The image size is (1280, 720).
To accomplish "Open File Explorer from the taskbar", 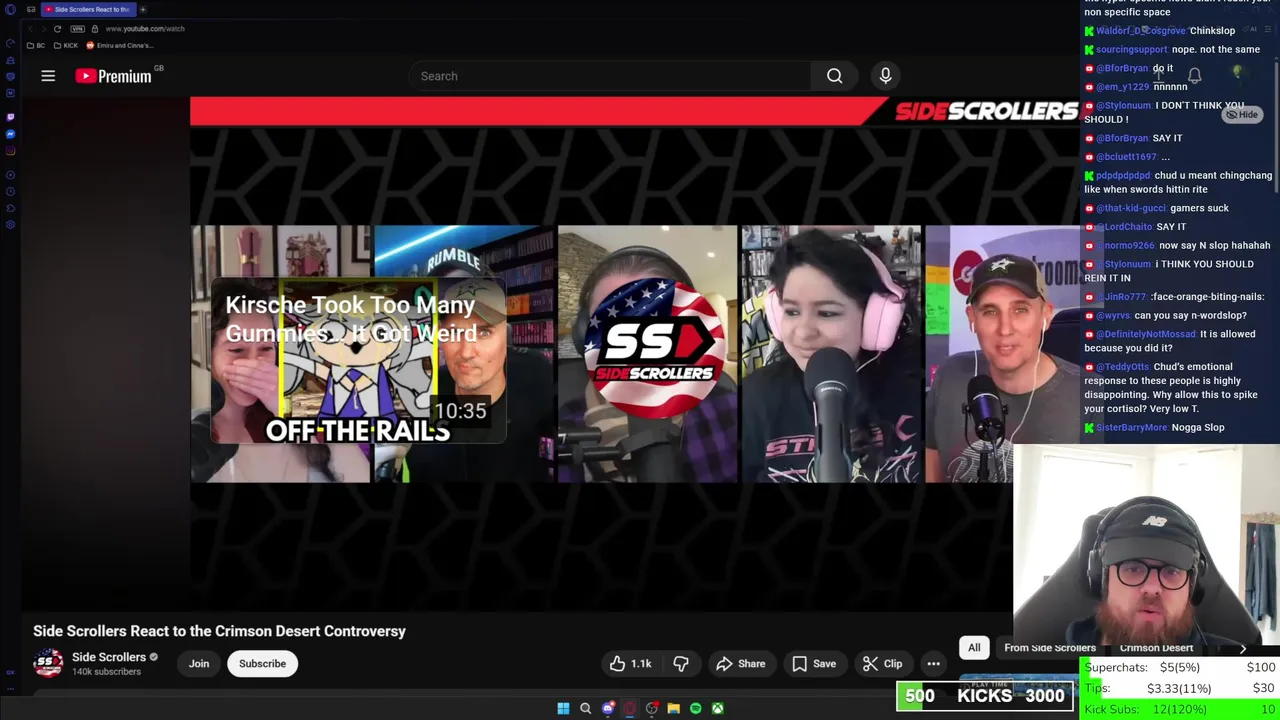I will (x=673, y=709).
